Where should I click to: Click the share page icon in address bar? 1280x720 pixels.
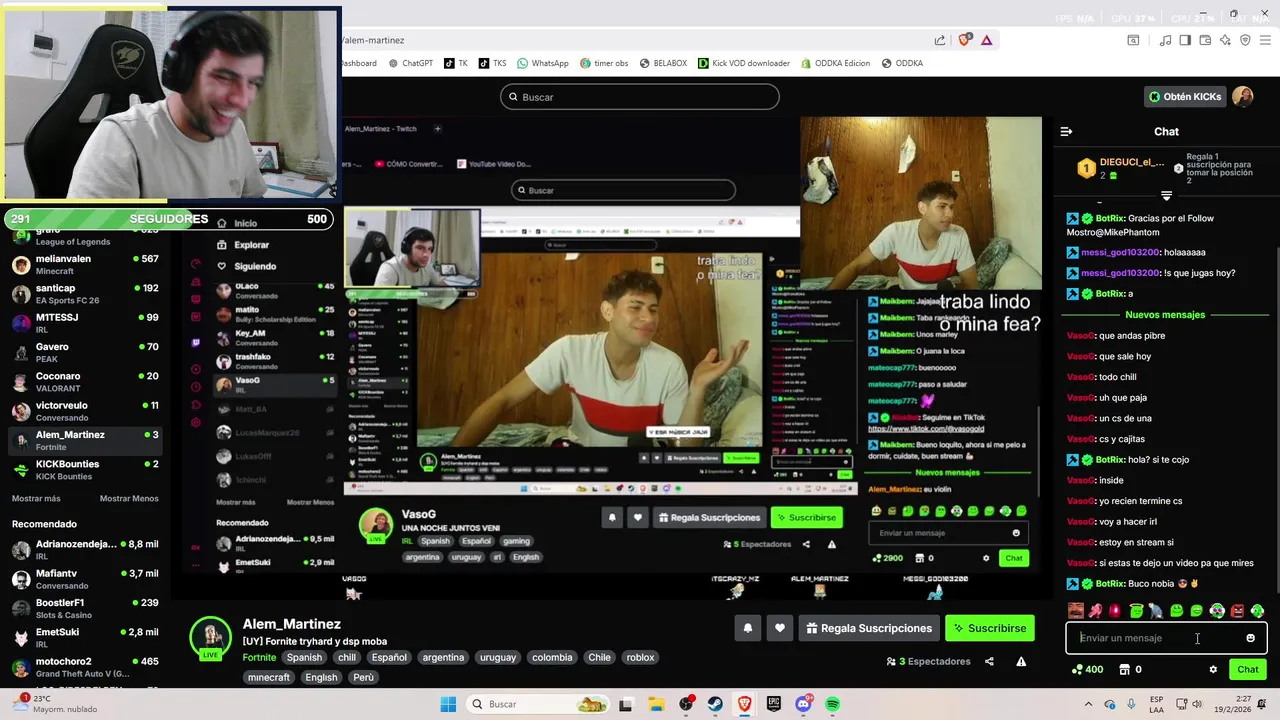point(940,40)
